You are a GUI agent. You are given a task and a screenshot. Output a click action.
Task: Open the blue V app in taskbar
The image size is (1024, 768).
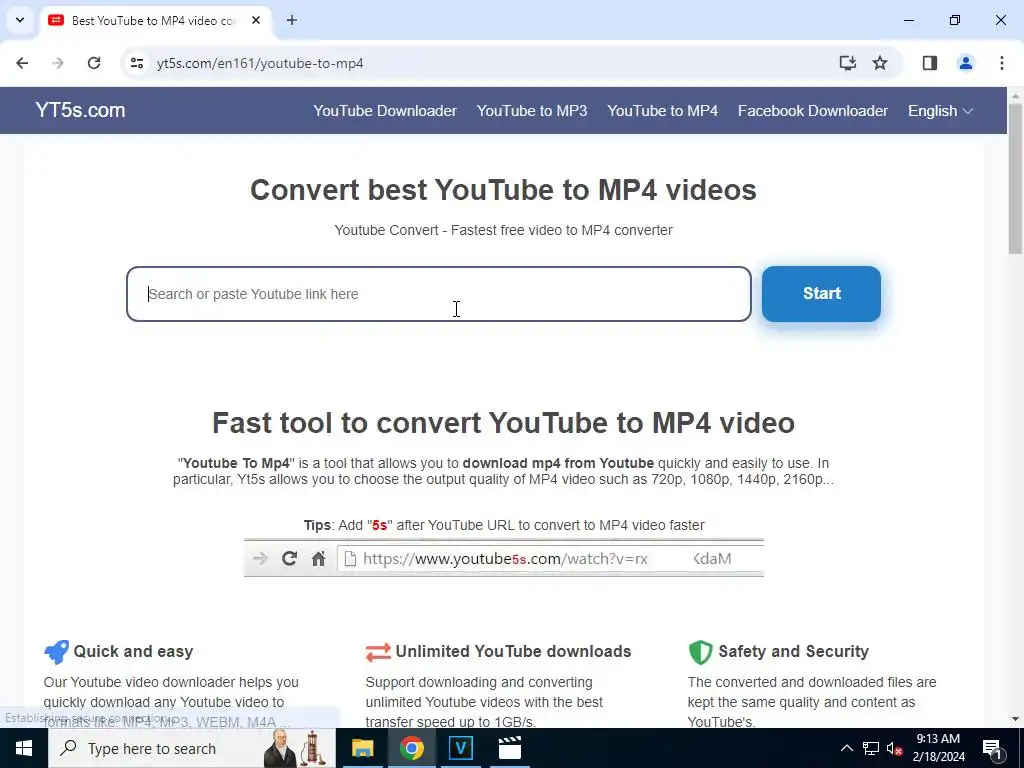coord(460,748)
